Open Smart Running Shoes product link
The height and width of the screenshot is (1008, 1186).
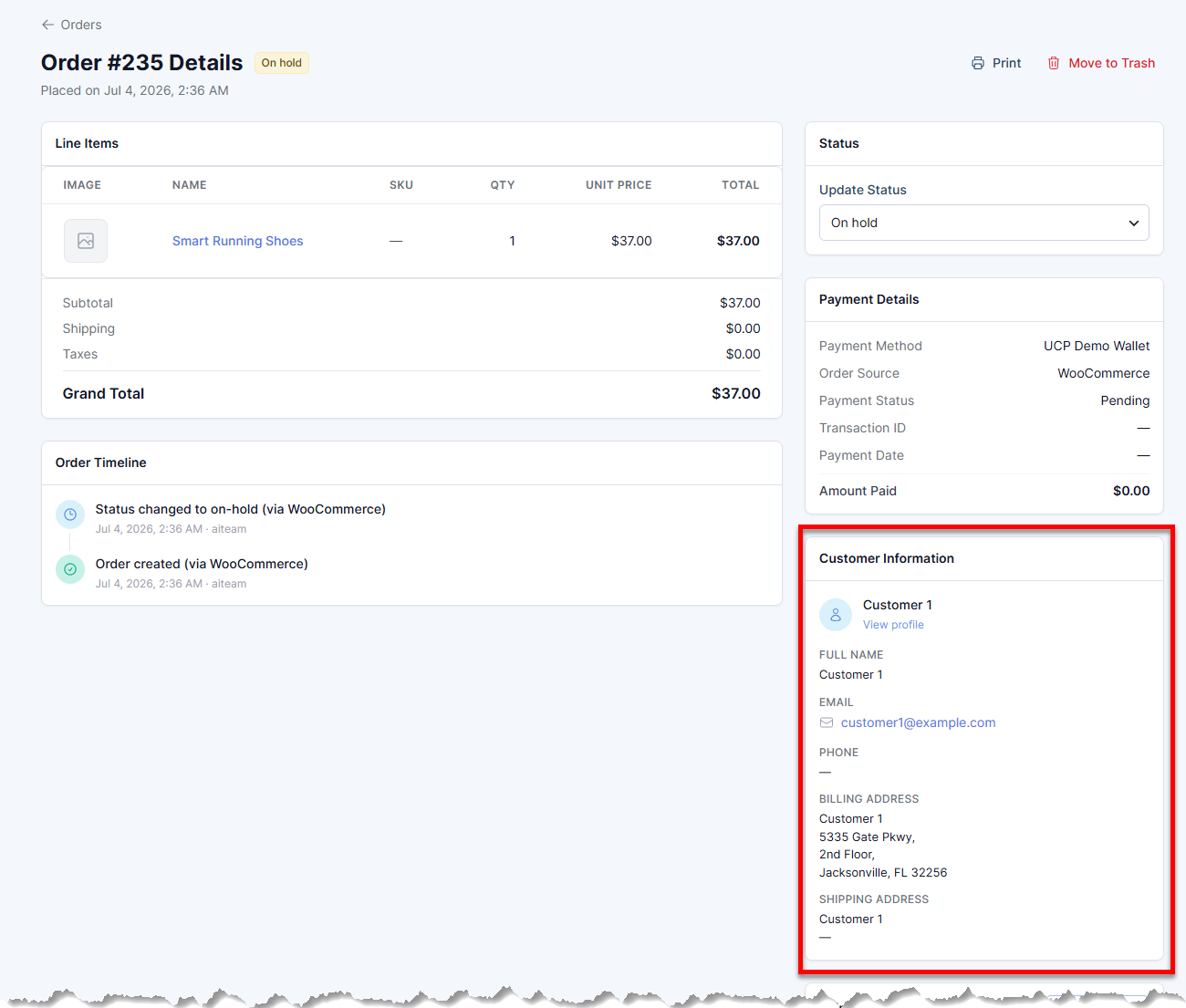click(238, 241)
